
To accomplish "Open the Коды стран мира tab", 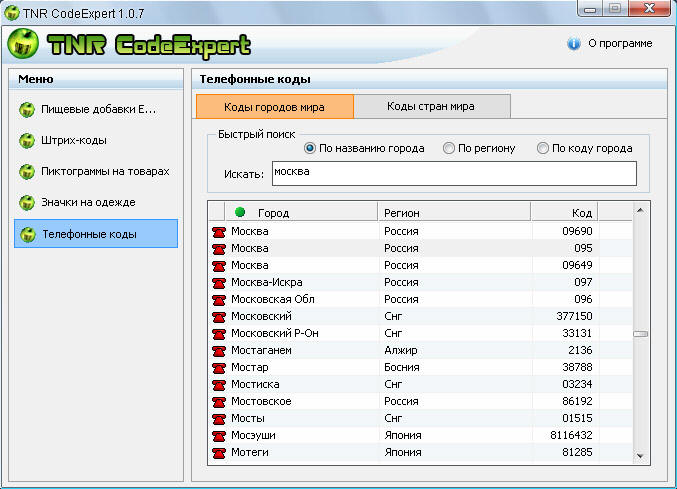I will 432,106.
